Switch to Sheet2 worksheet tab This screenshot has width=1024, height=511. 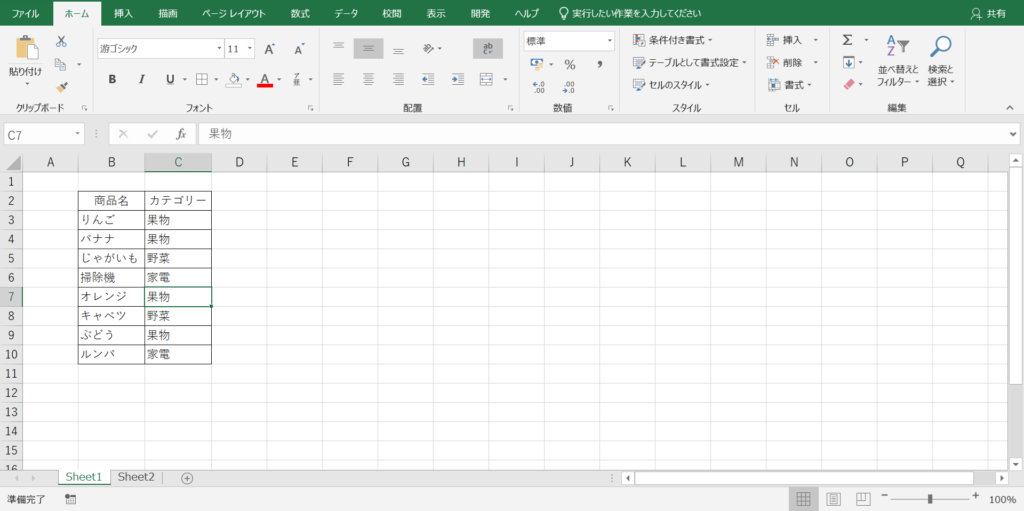pyautogui.click(x=136, y=477)
